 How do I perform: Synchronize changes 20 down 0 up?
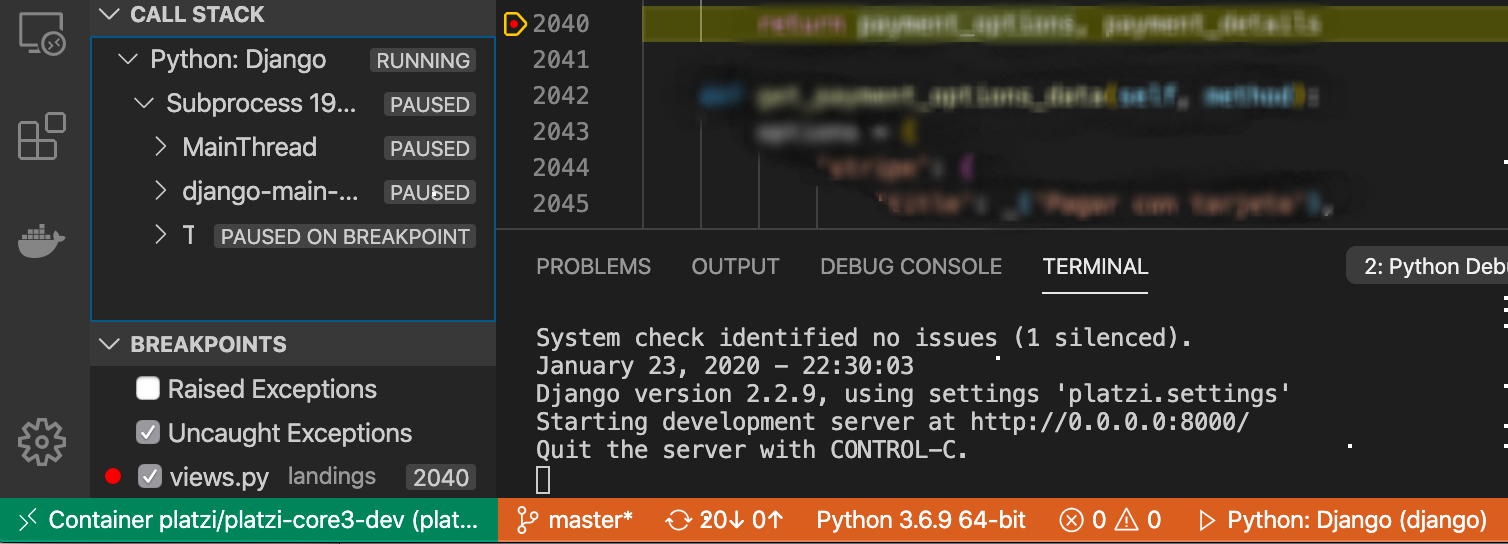725,520
